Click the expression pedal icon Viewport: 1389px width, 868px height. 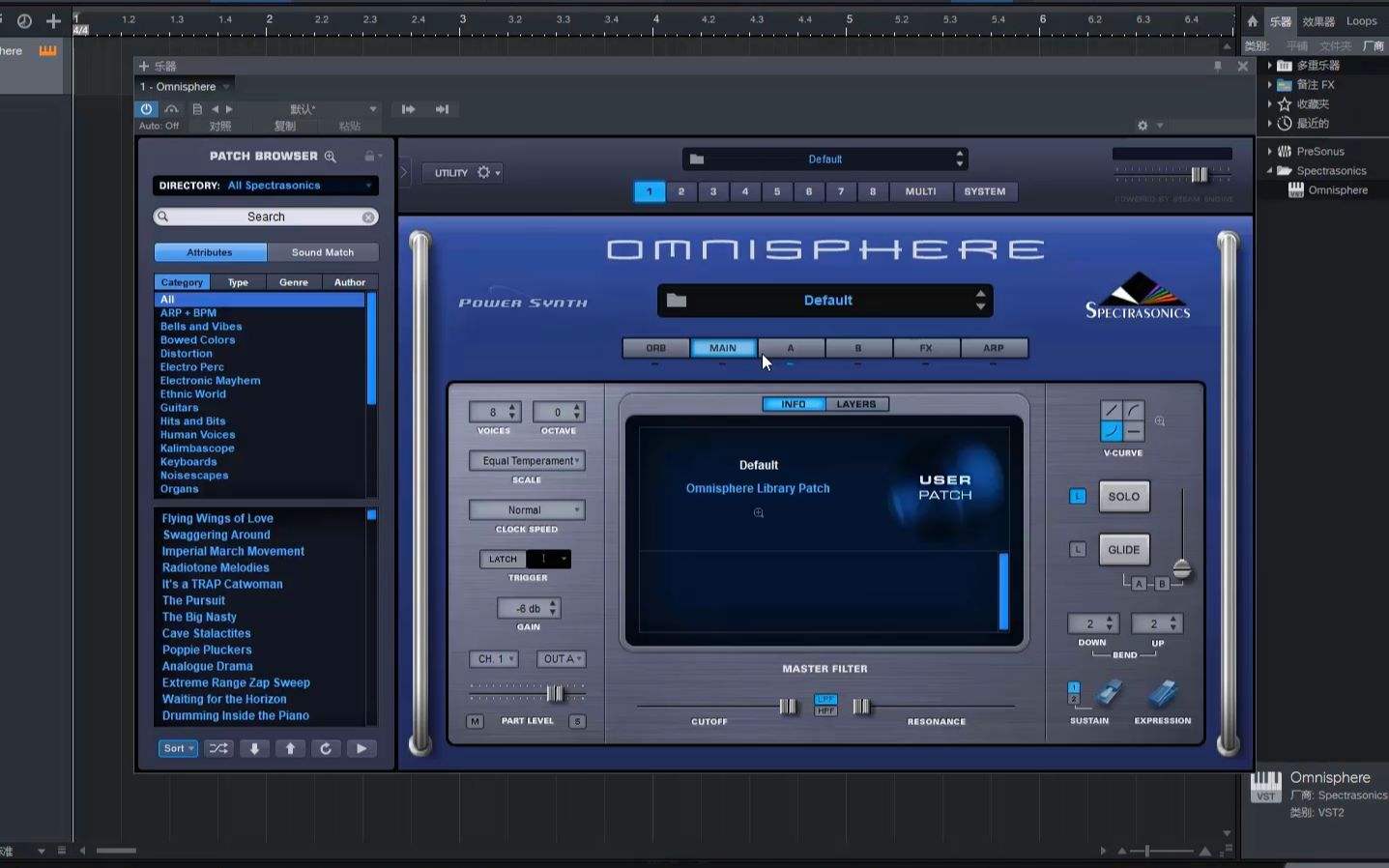click(1162, 693)
